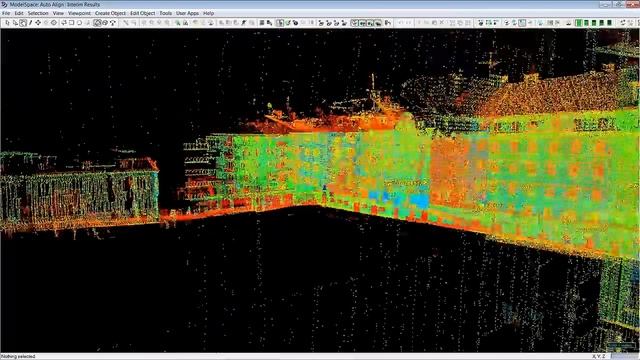Toggle the green highlighted layer button
Viewport: 640px width, 360px height.
pos(578,23)
